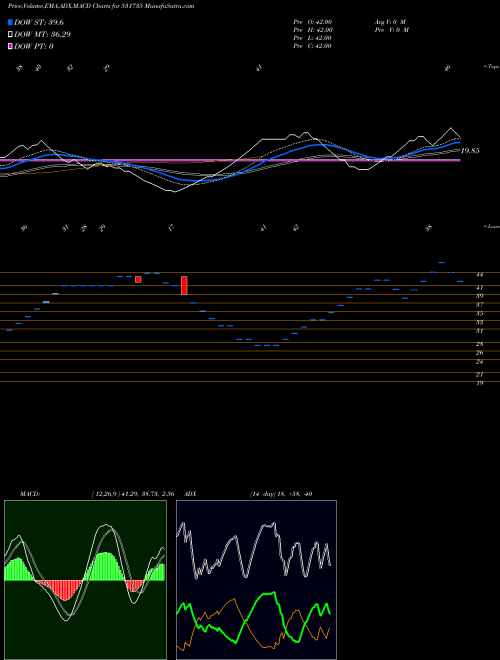Click the 'Pre O: 42.00' open value
The width and height of the screenshot is (500, 660).
313,22
